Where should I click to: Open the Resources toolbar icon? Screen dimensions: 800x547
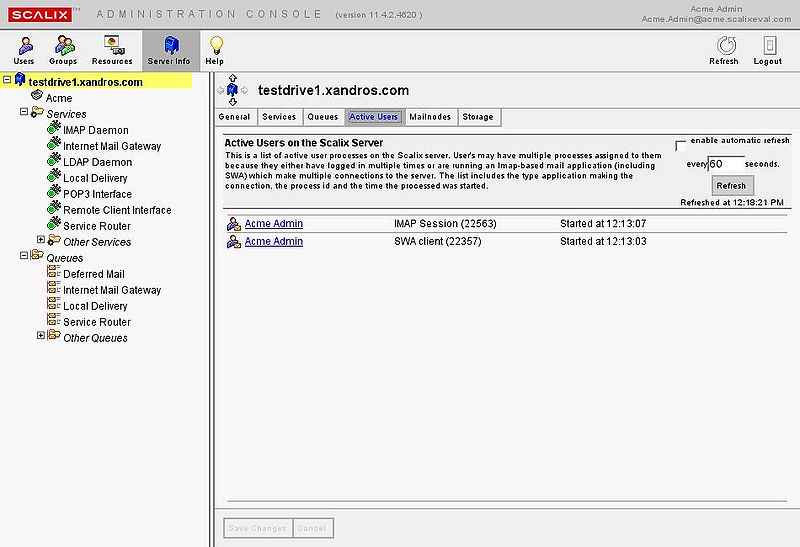tap(112, 46)
